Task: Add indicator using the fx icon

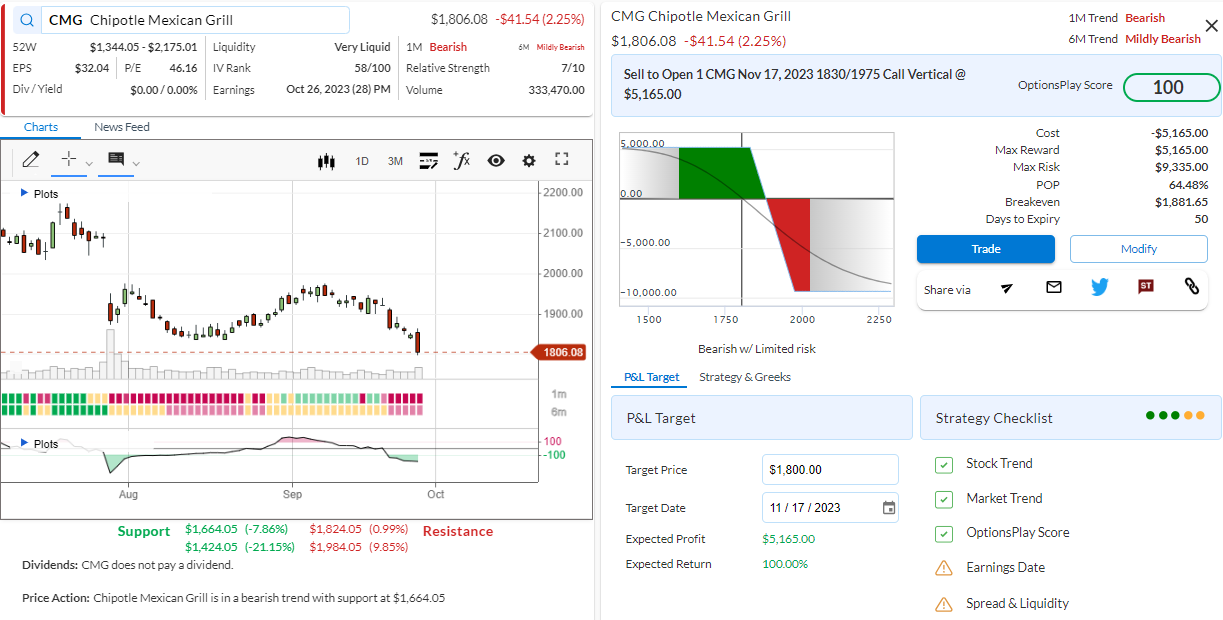Action: (462, 160)
